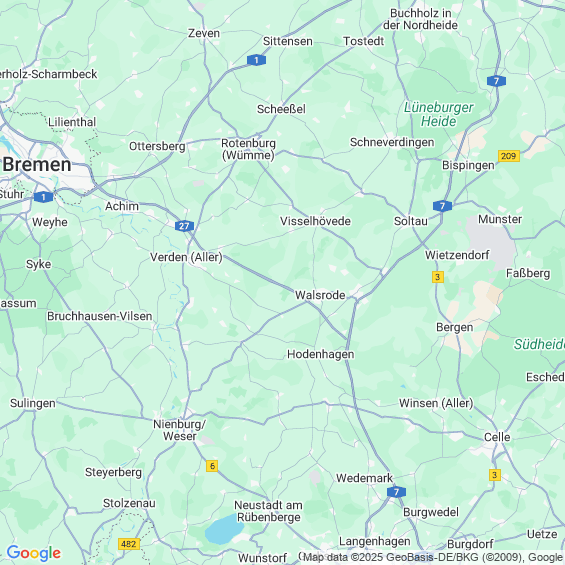Select the Verden (Aller) town label
565x565 pixels.
(186, 257)
